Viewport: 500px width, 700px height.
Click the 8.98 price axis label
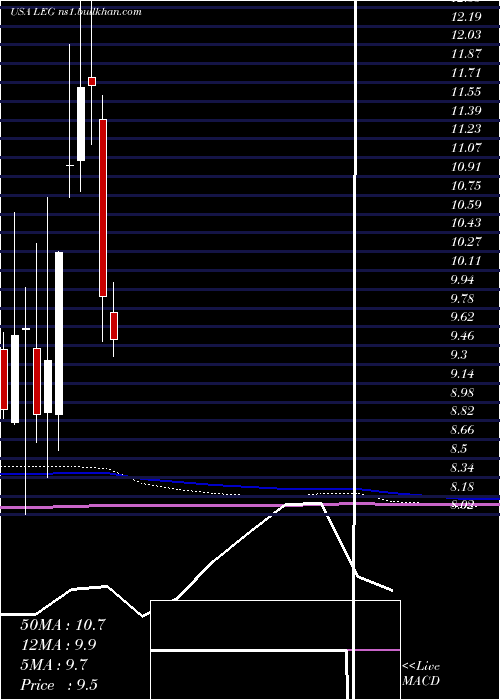tap(462, 392)
